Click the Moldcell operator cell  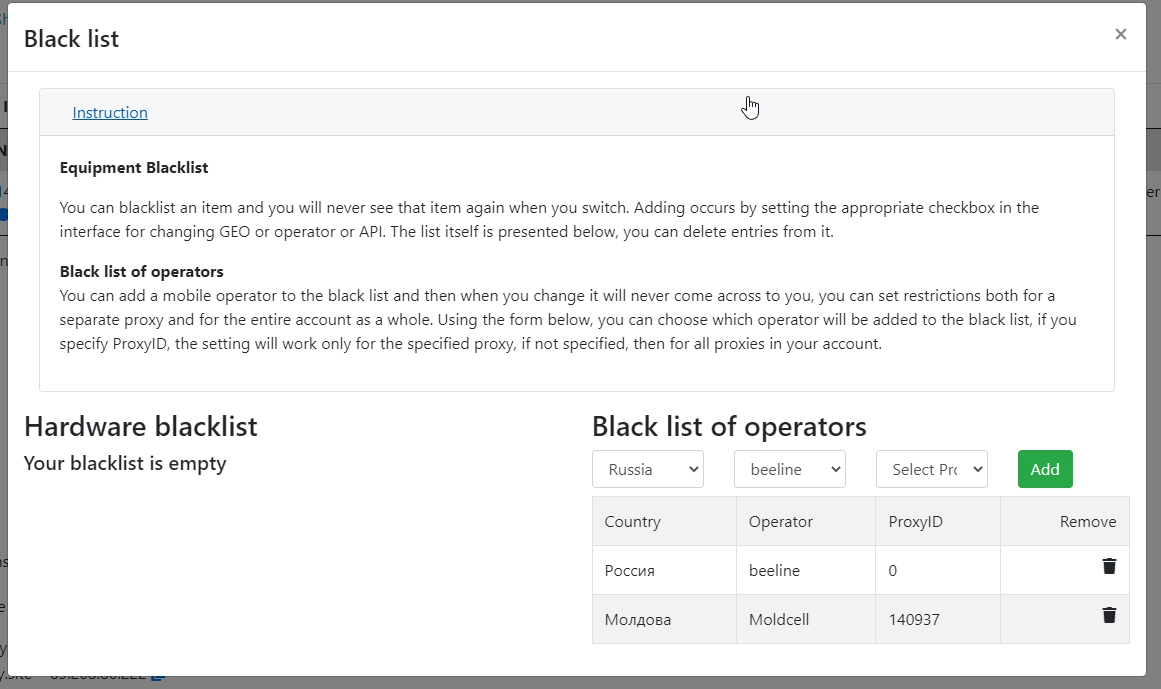point(779,618)
